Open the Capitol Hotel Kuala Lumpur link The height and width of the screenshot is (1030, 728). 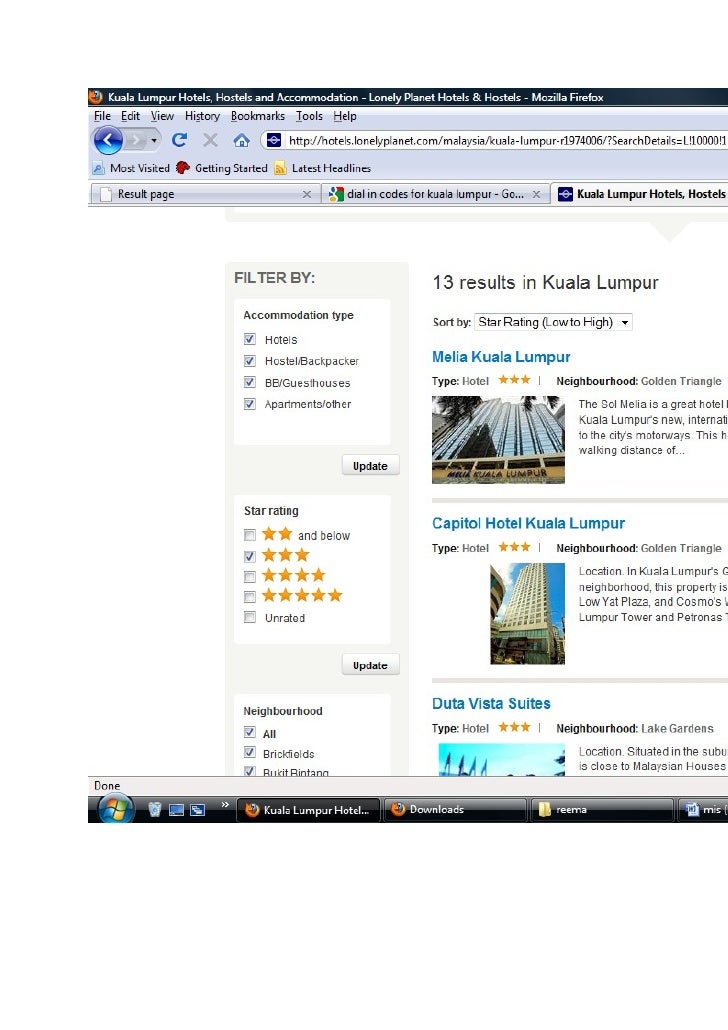coord(528,524)
